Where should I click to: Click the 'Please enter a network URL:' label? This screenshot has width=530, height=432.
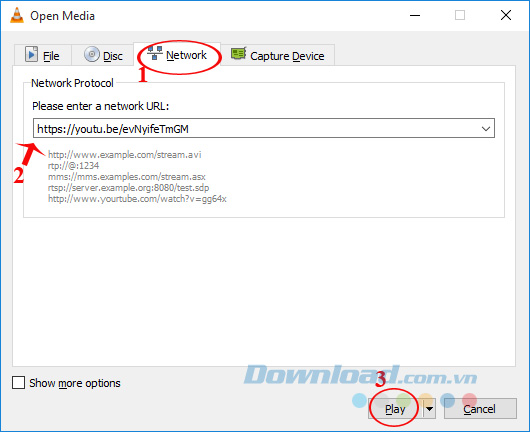(100, 106)
